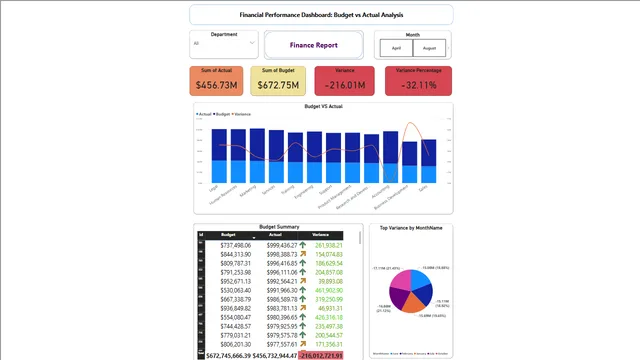Screen dimensions: 640x360
Task: Select the light blue pie slice
Action: (419, 279)
